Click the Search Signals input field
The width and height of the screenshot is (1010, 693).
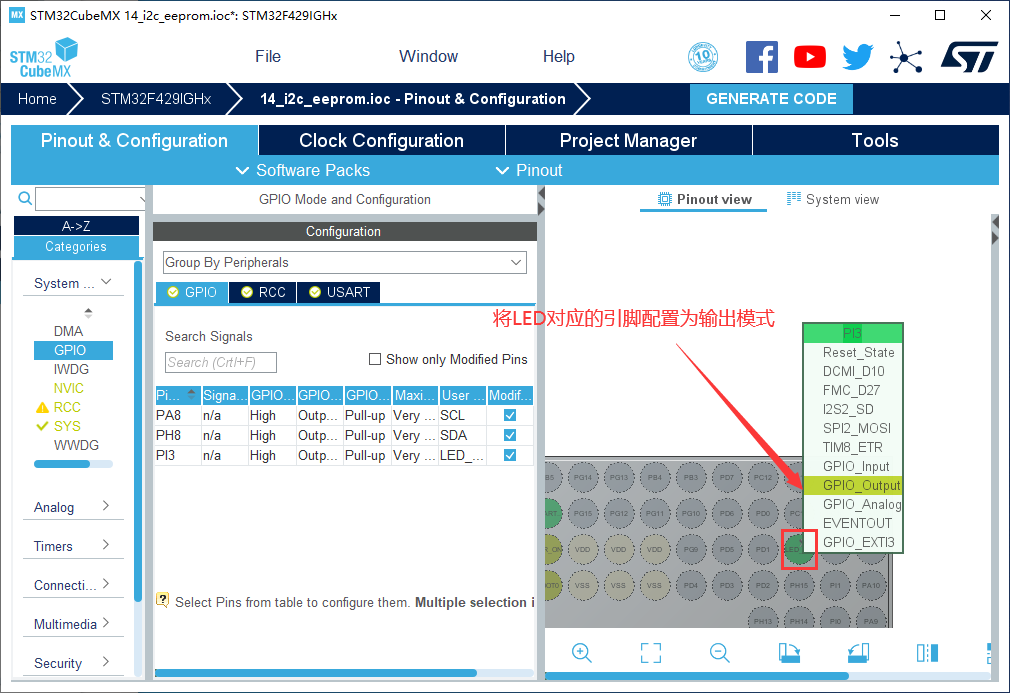pyautogui.click(x=220, y=362)
